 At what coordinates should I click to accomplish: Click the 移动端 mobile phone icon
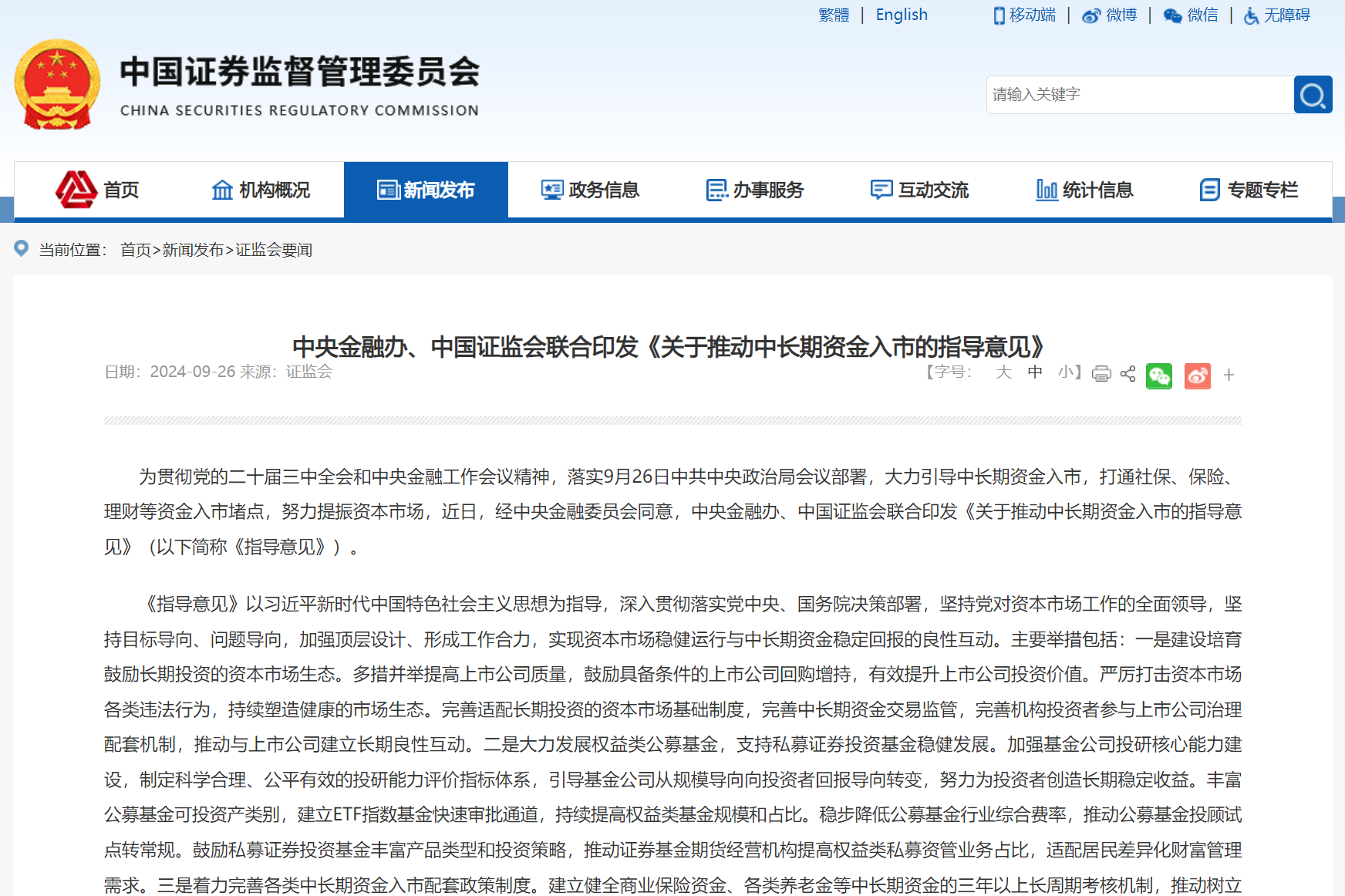[x=997, y=15]
